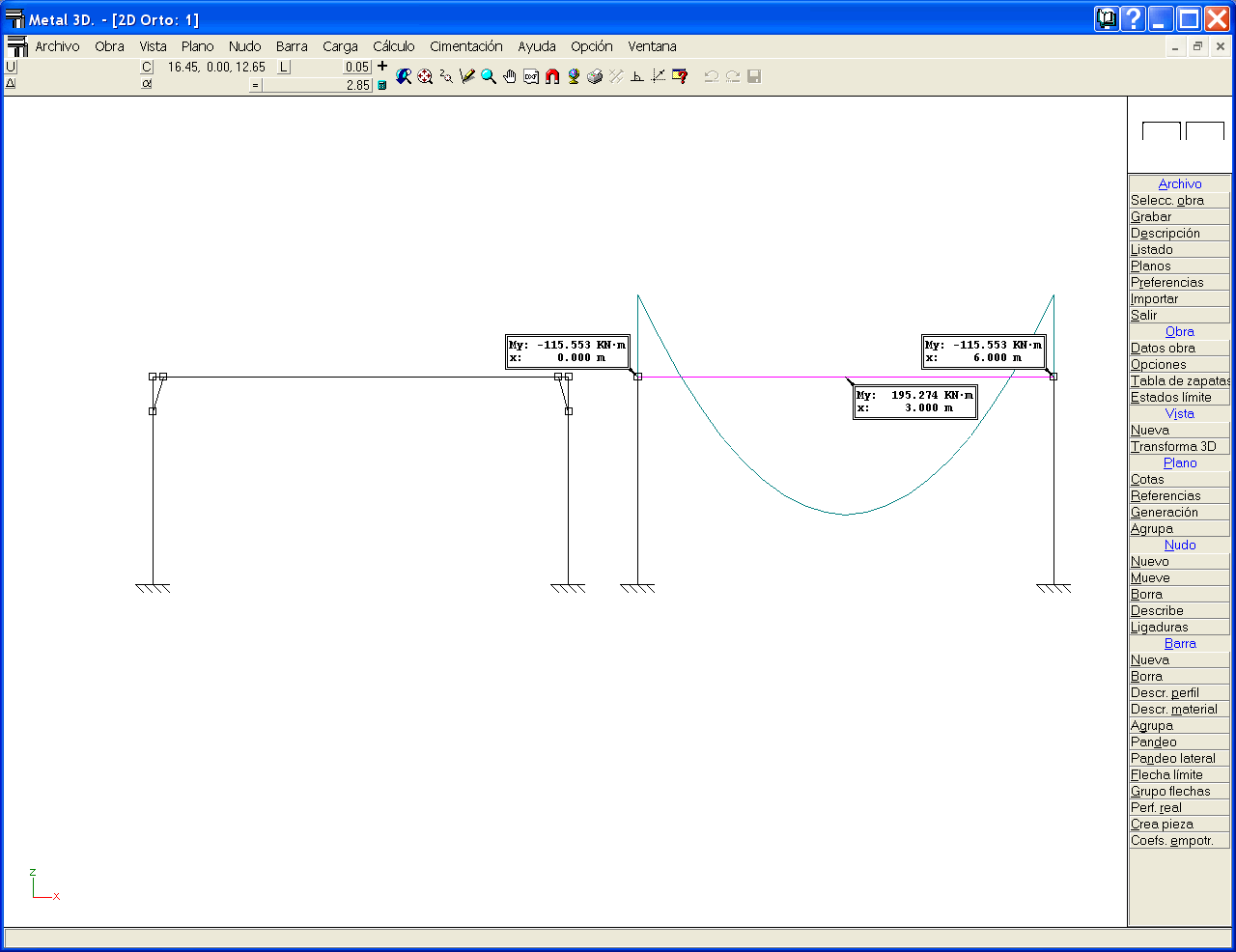1236x952 pixels.
Task: Click the zoom window icon in toolbar
Action: click(404, 76)
